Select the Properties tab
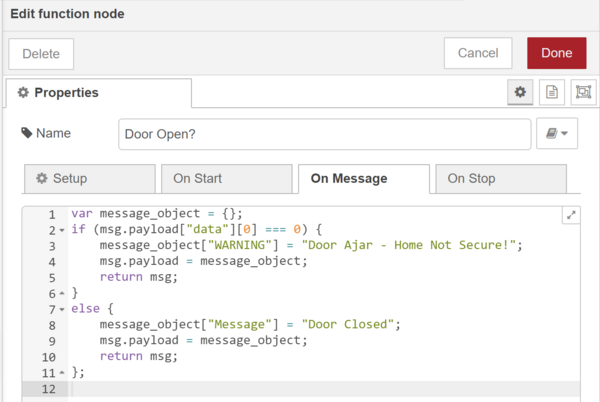Screen dimensions: 600x402 point(98,93)
